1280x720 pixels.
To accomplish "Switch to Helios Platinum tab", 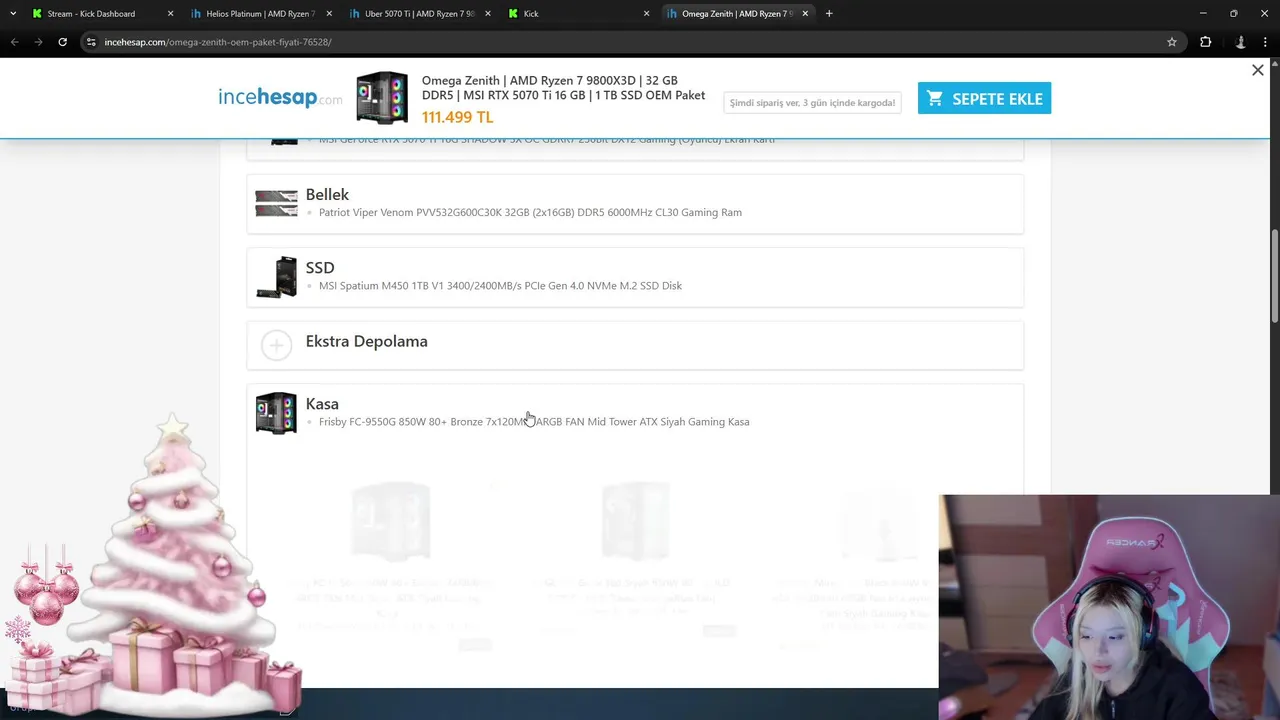I will pos(260,14).
